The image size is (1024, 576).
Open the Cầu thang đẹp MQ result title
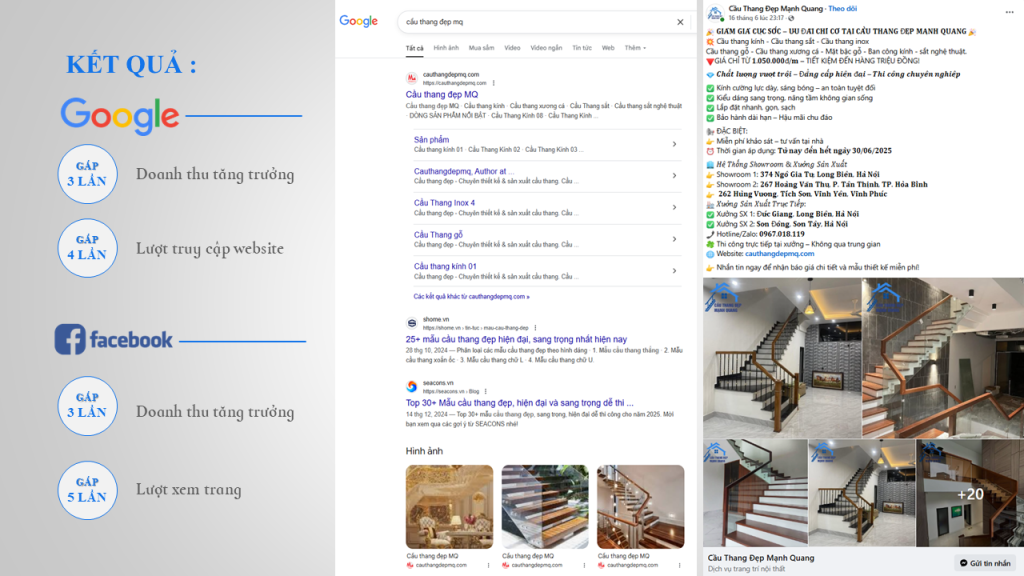click(441, 95)
